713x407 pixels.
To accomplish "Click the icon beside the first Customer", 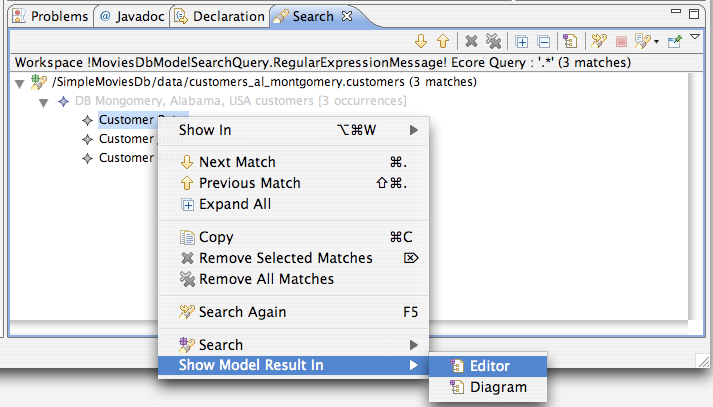I will (x=87, y=121).
